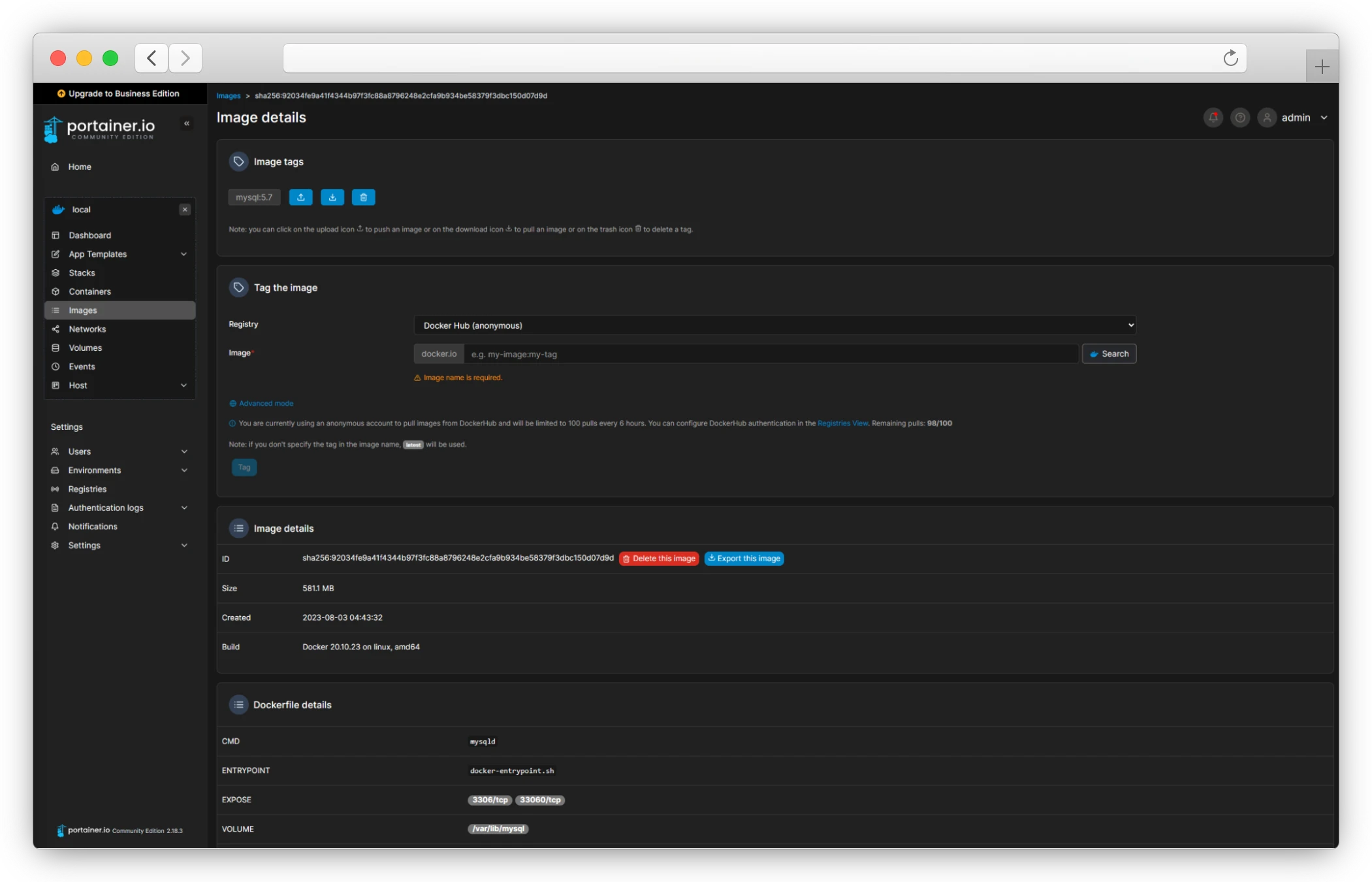Image resolution: width=1372 pixels, height=882 pixels.
Task: Focus the image name input field
Action: coord(771,354)
